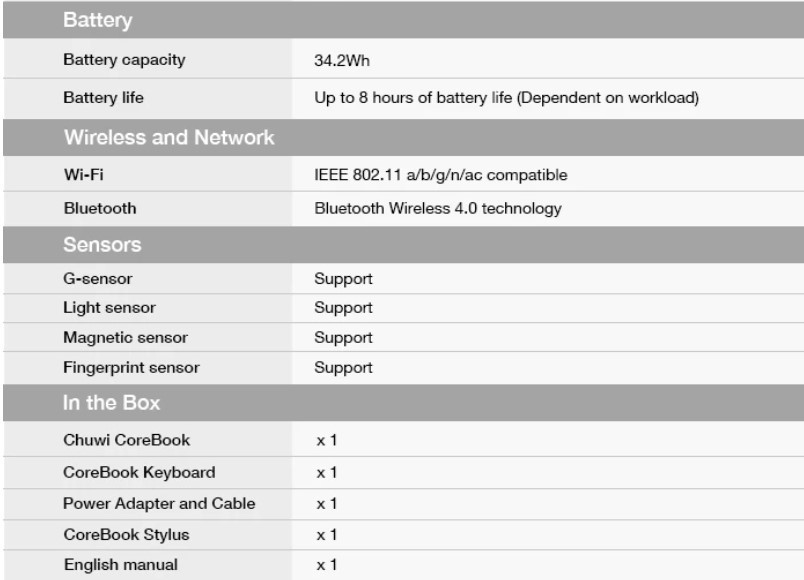Click the Sensors section header
804x580 pixels.
(102, 245)
